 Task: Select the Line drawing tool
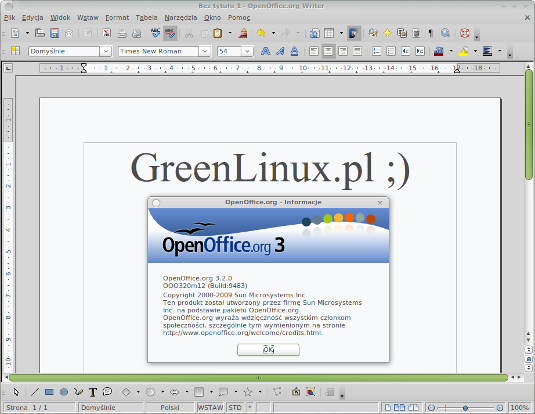click(34, 392)
